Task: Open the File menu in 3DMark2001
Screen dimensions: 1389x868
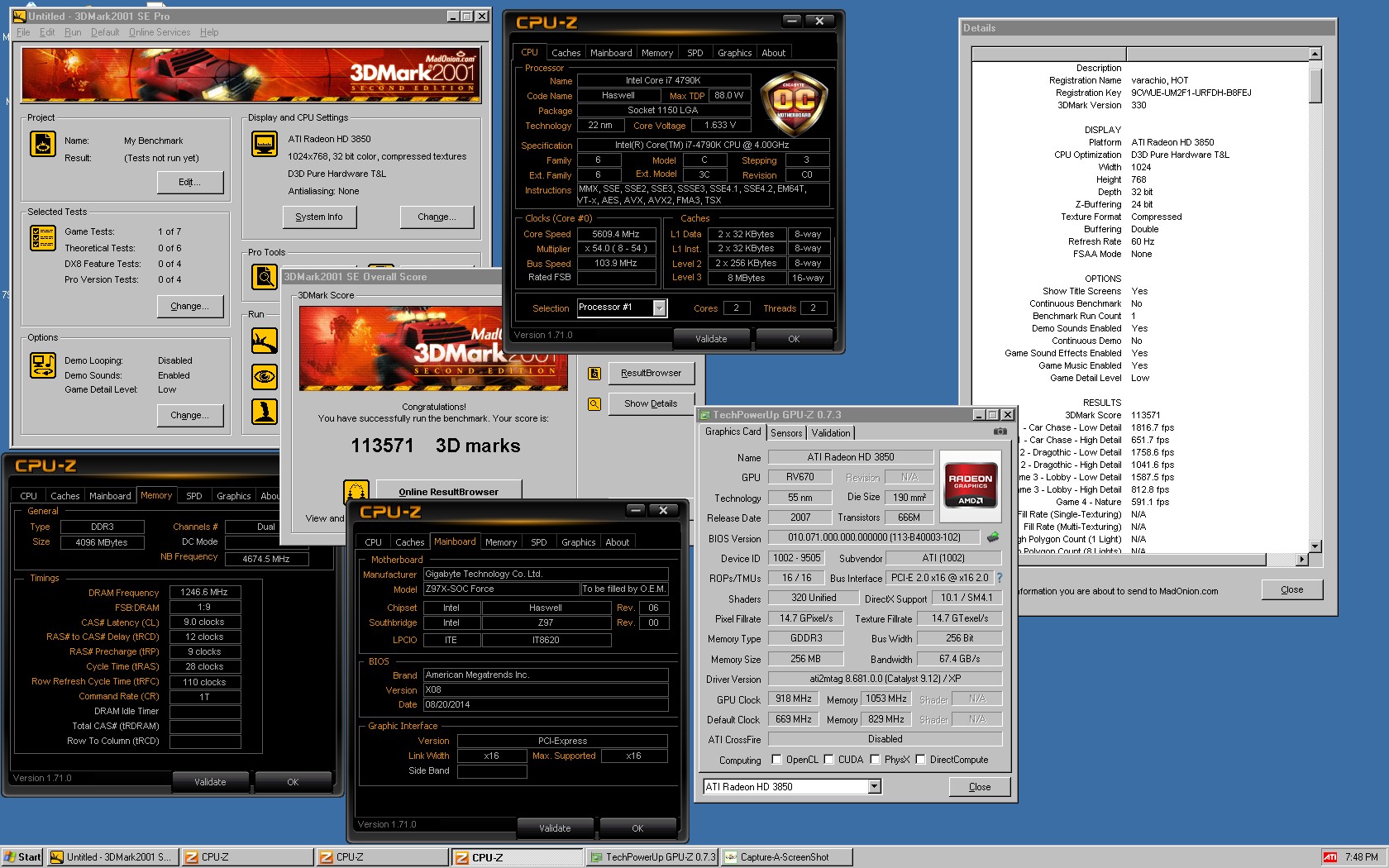Action: click(x=23, y=32)
